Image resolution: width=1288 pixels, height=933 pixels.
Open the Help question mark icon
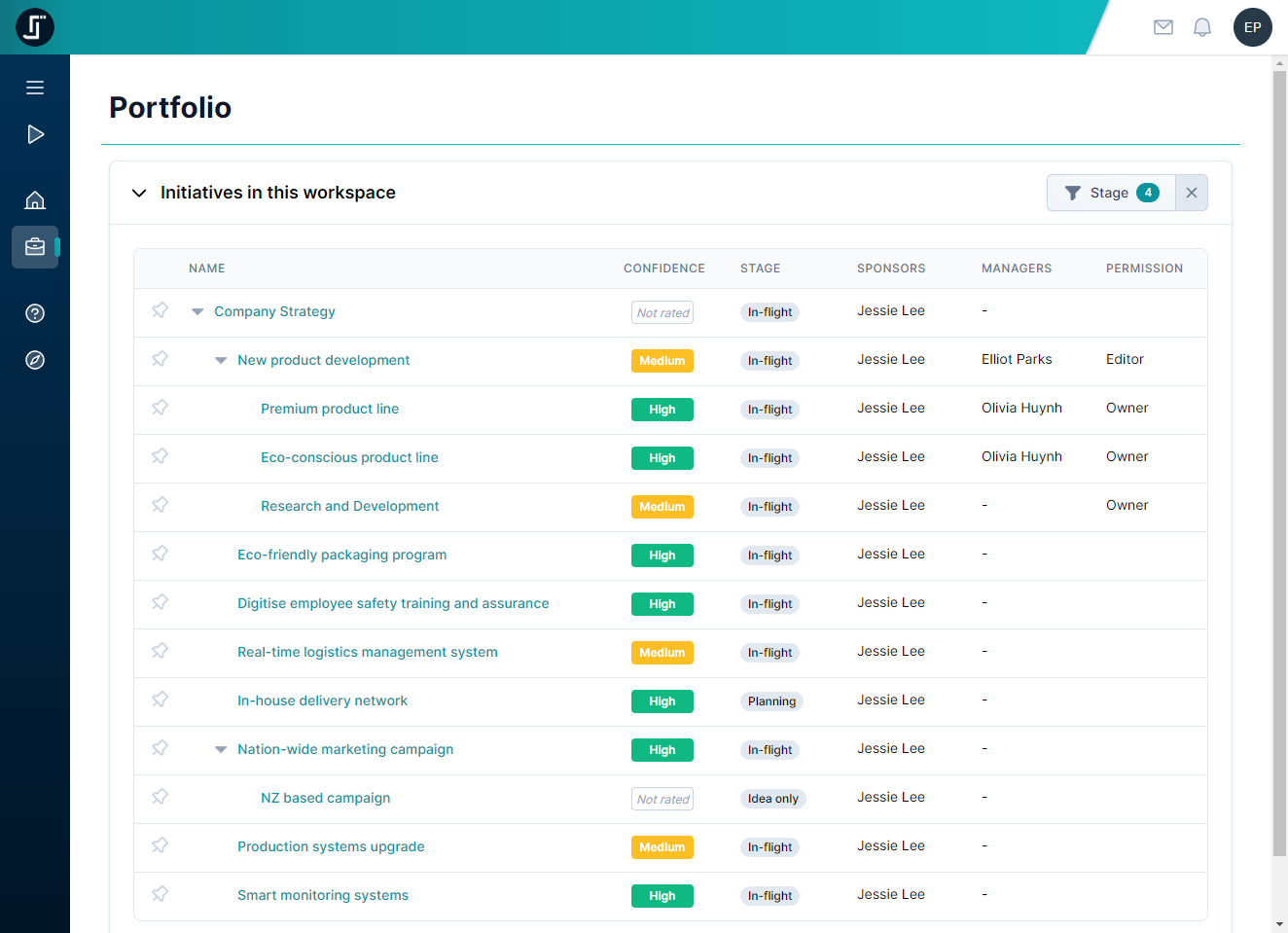pos(35,313)
